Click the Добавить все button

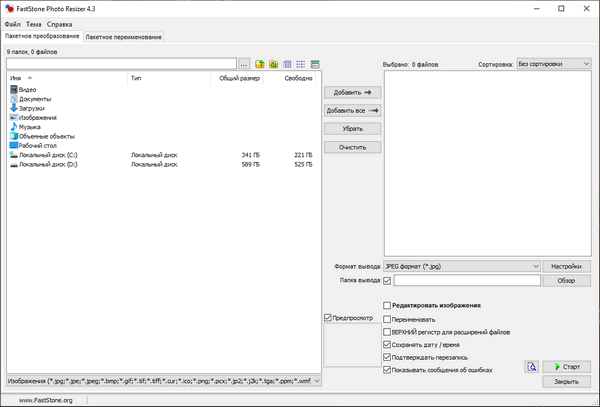pos(353,111)
